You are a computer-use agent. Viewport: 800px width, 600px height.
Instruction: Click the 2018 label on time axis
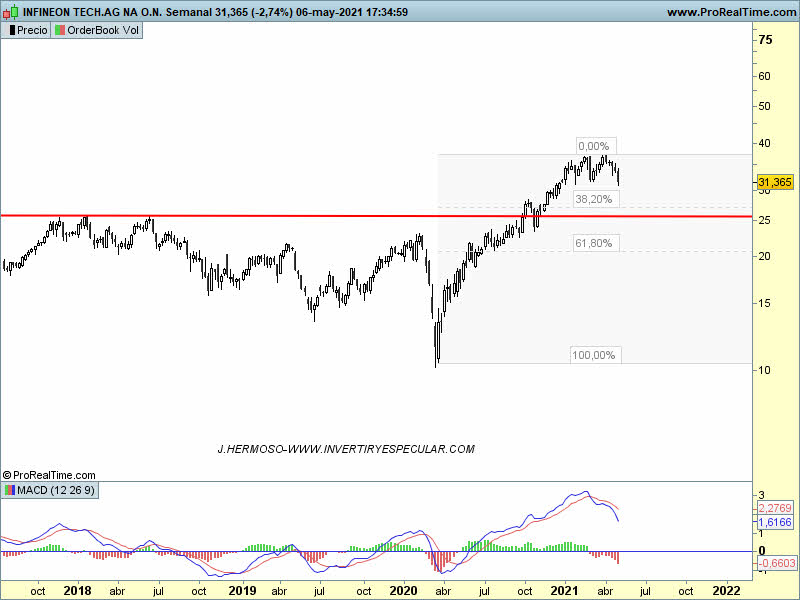point(77,590)
